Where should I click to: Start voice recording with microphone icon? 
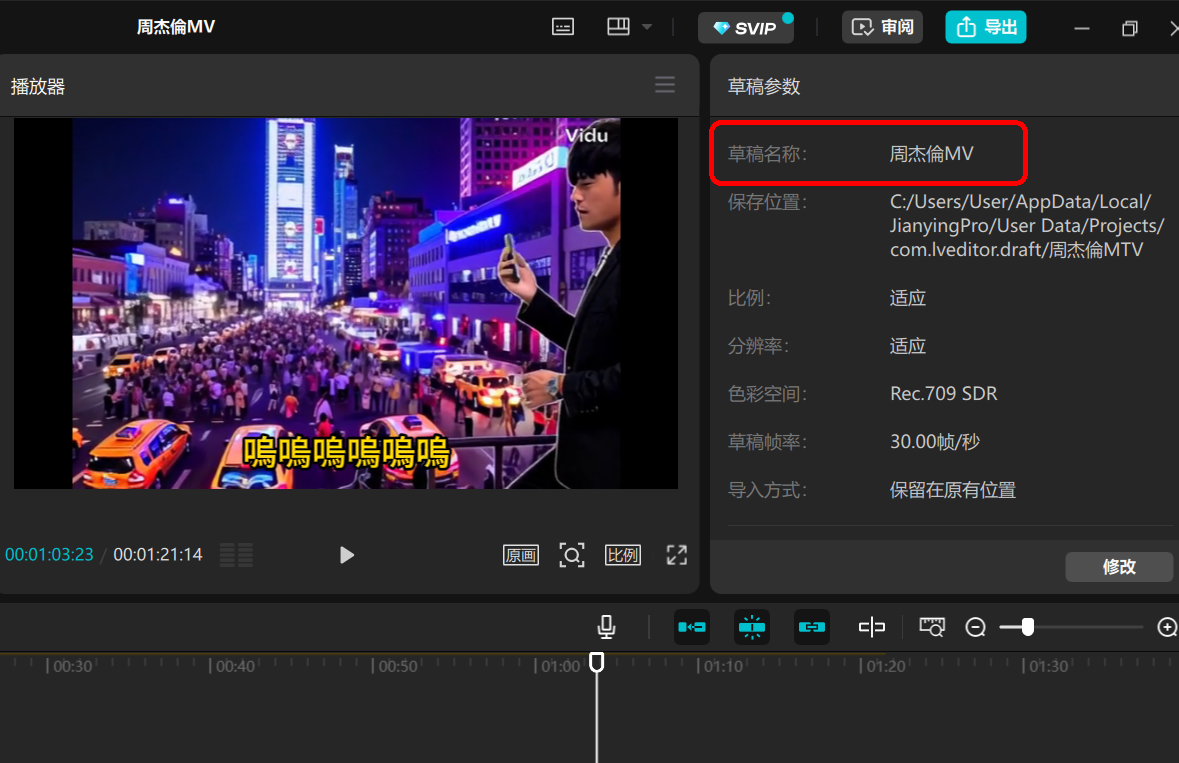(x=606, y=627)
